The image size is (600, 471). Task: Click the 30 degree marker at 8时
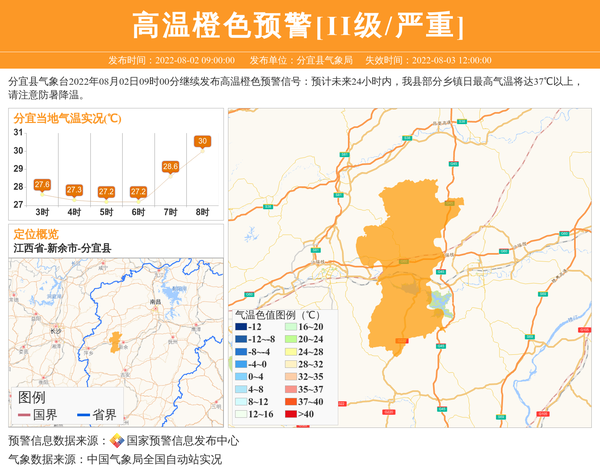(x=202, y=142)
